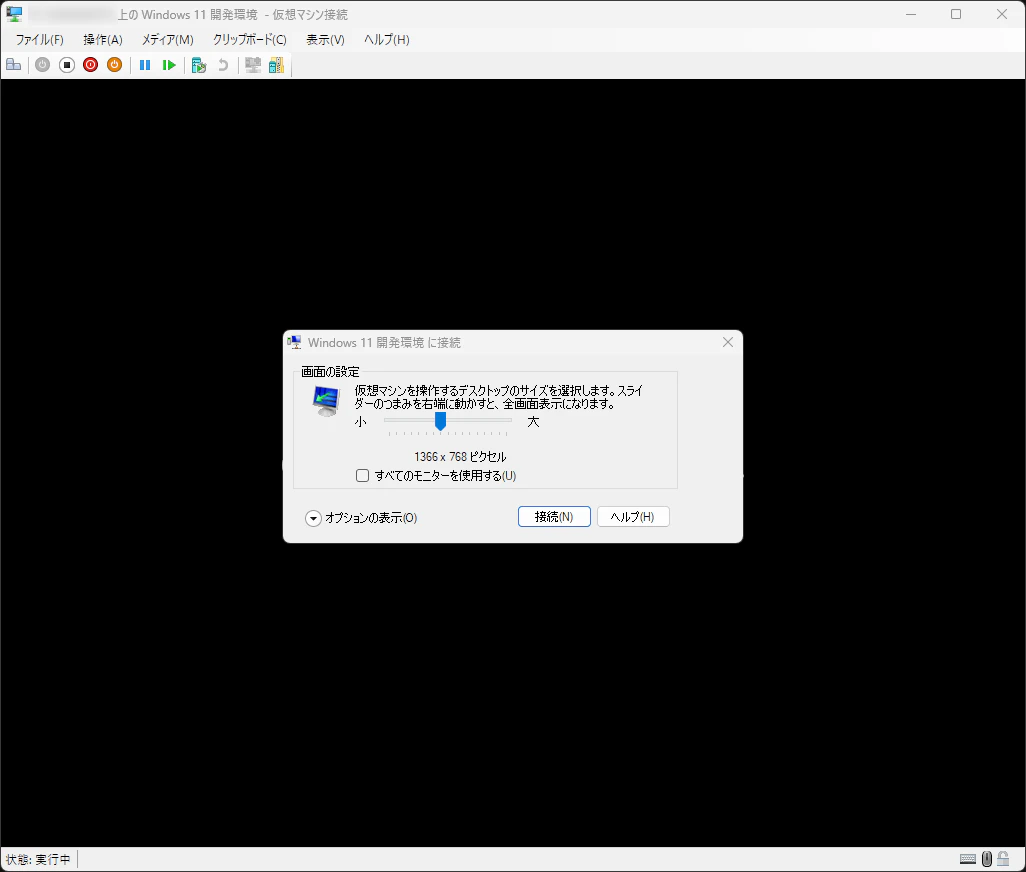Expand オプションの表示(O)

point(361,518)
